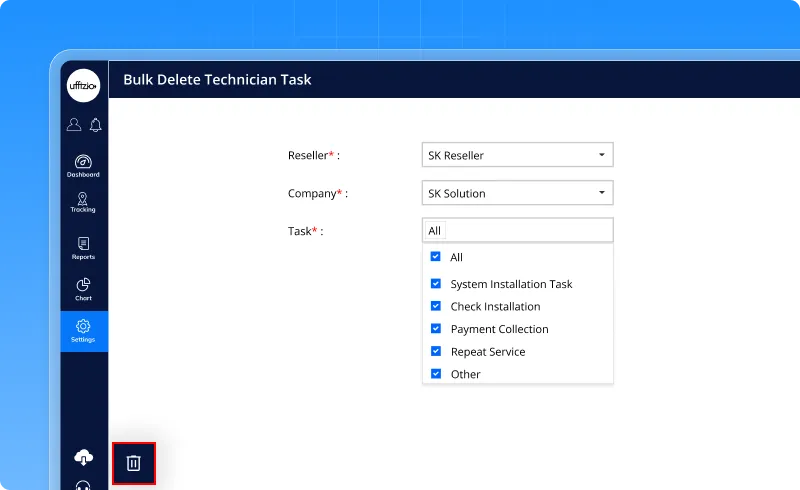Toggle the Repeat Service checkbox
Viewport: 800px width, 490px height.
point(436,351)
